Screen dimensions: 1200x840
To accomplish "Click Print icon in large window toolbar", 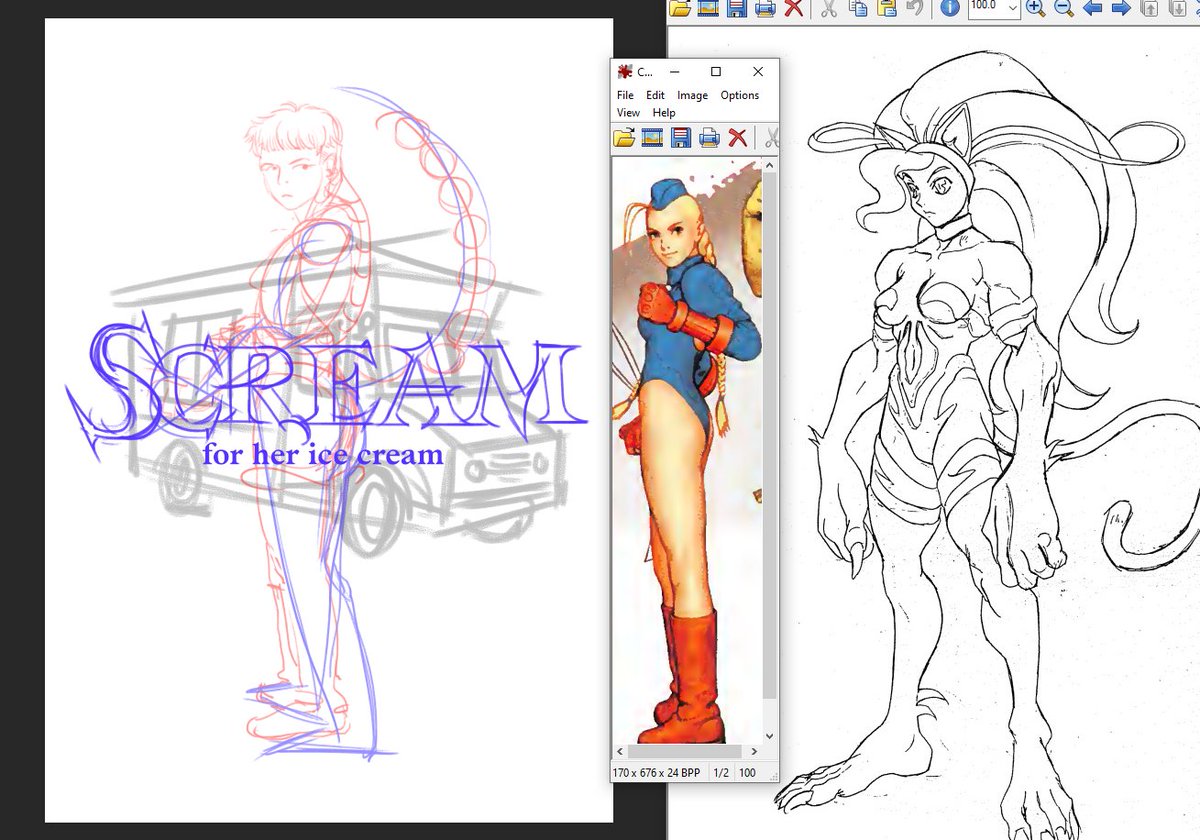I will point(765,7).
